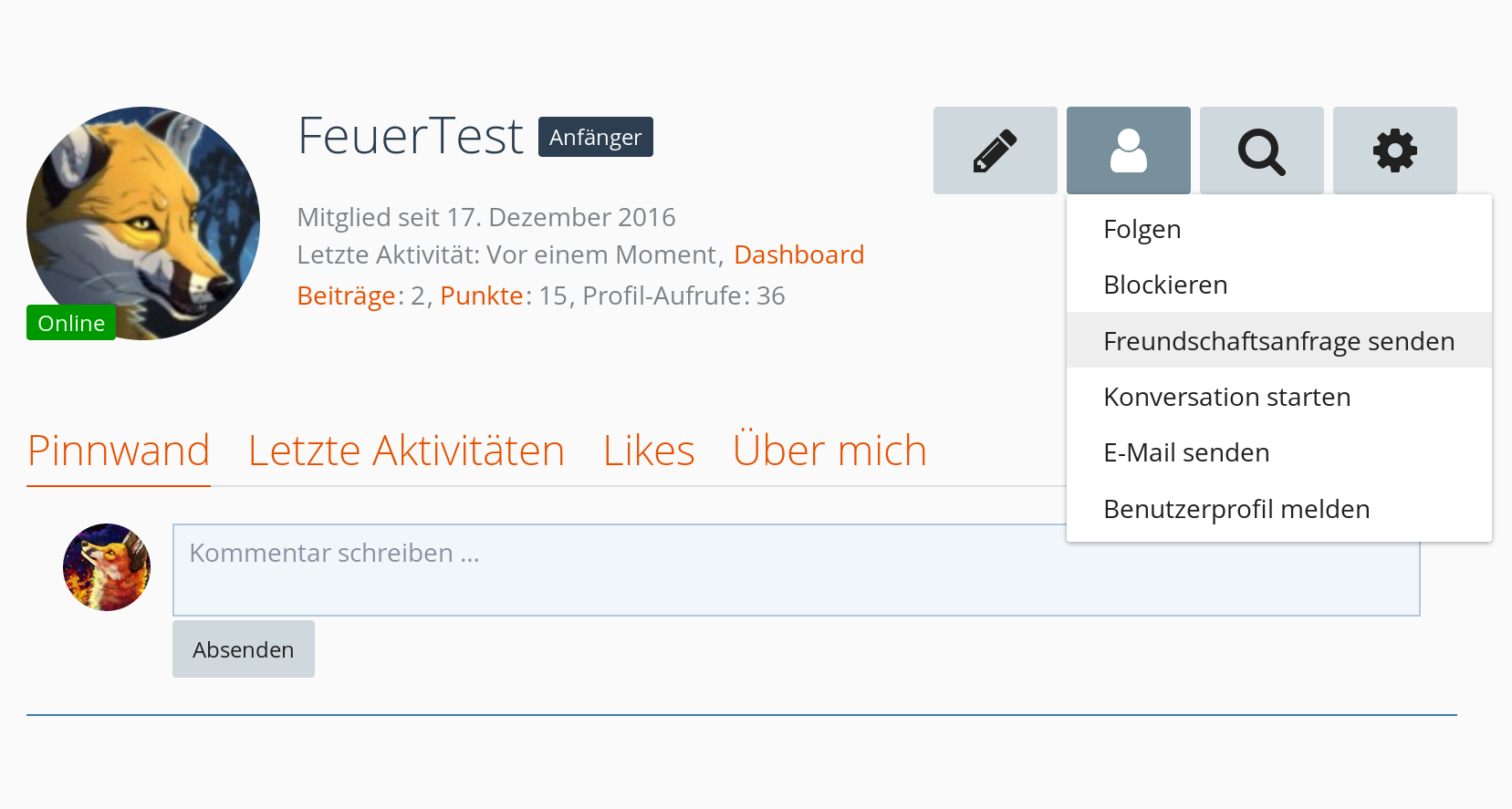Open the magnifier search icon button
This screenshot has height=809, width=1512.
point(1261,150)
